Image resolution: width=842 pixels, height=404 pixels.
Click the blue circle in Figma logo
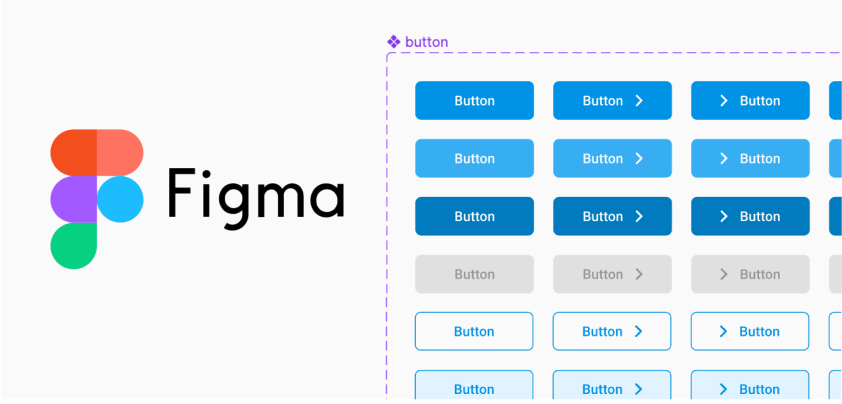pyautogui.click(x=120, y=199)
